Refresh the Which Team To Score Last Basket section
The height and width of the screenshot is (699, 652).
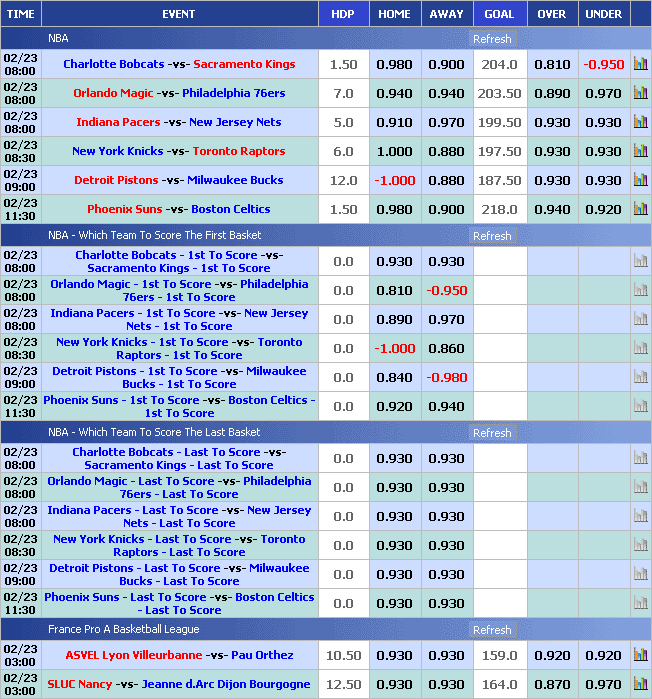(492, 433)
